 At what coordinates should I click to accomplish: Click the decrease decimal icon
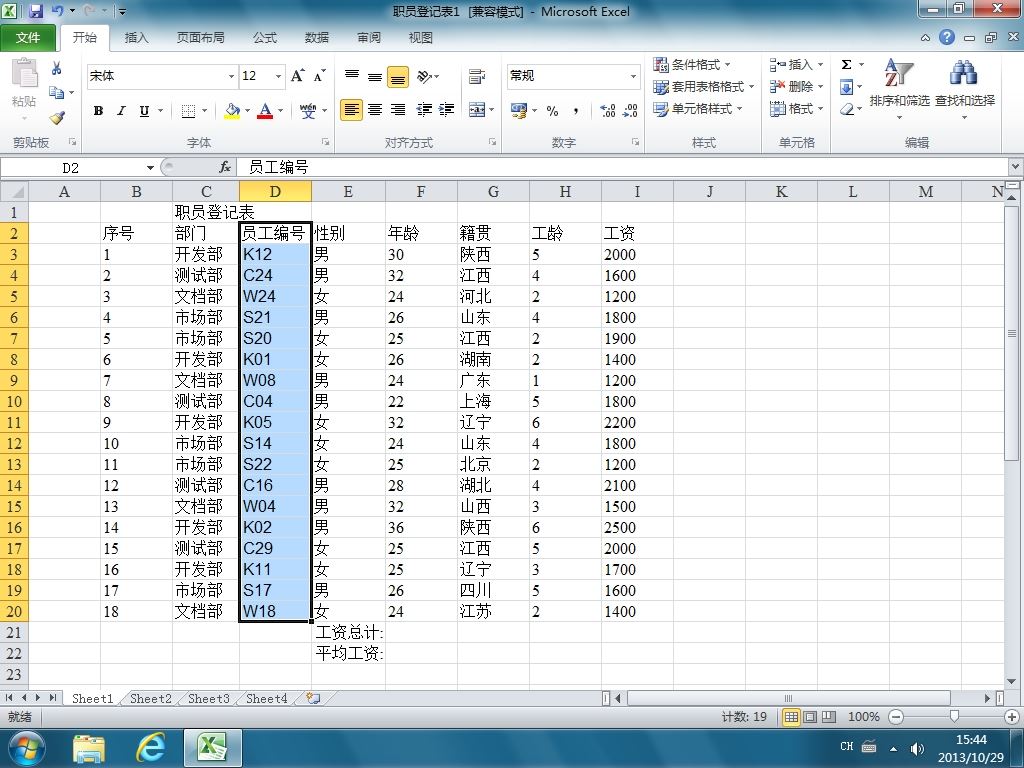coord(630,111)
